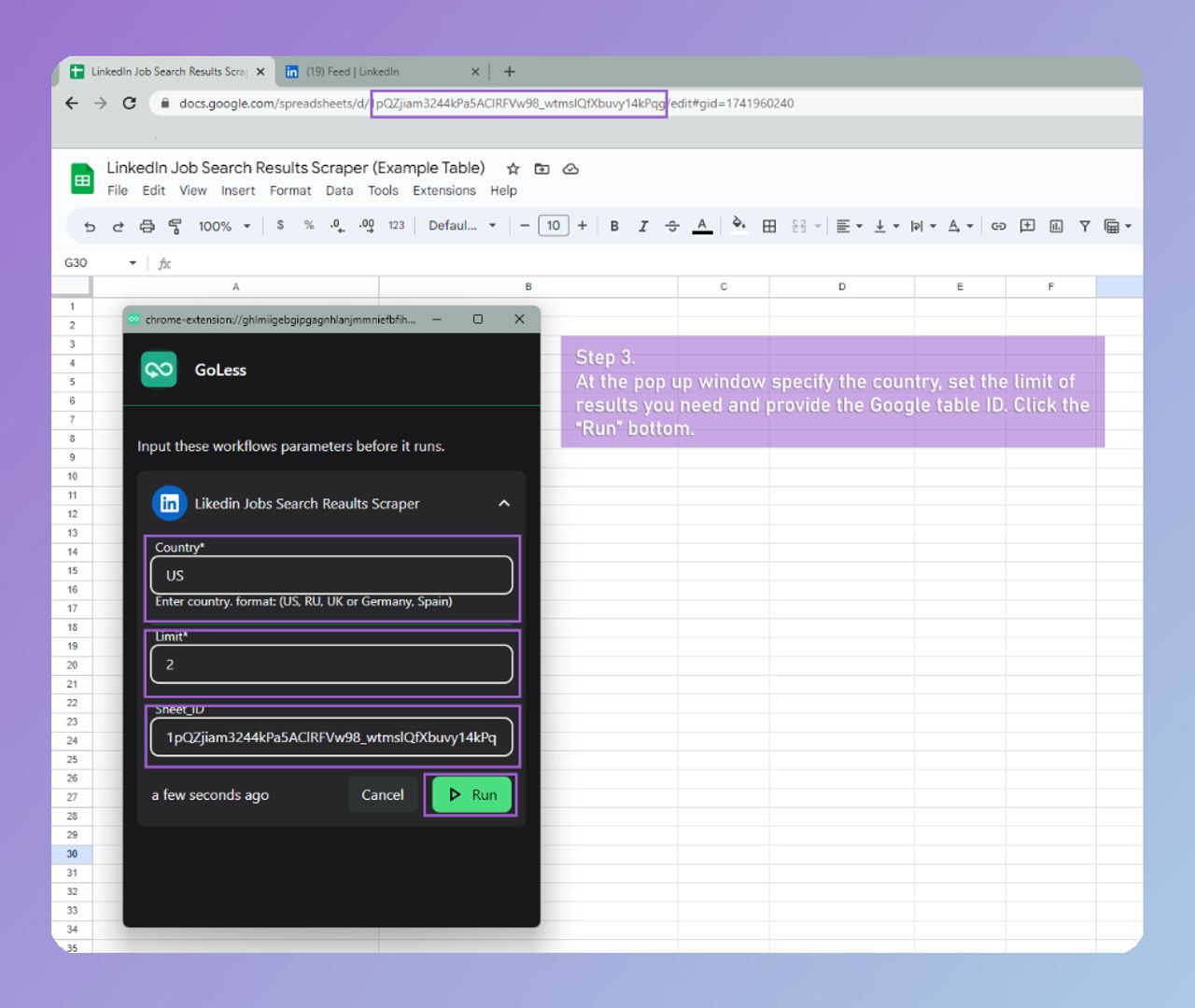Format as percent icon
Screen dimensions: 1195x1008
pos(308,225)
